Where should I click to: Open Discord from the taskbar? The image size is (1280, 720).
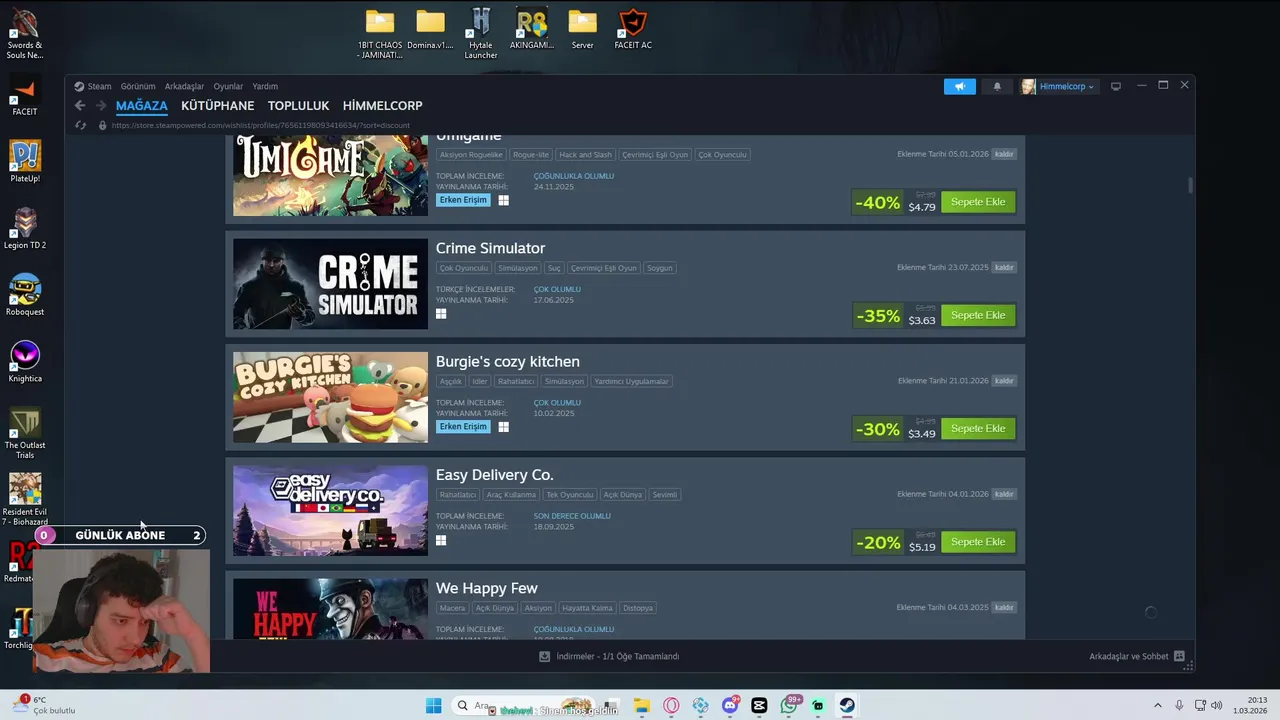[x=731, y=705]
